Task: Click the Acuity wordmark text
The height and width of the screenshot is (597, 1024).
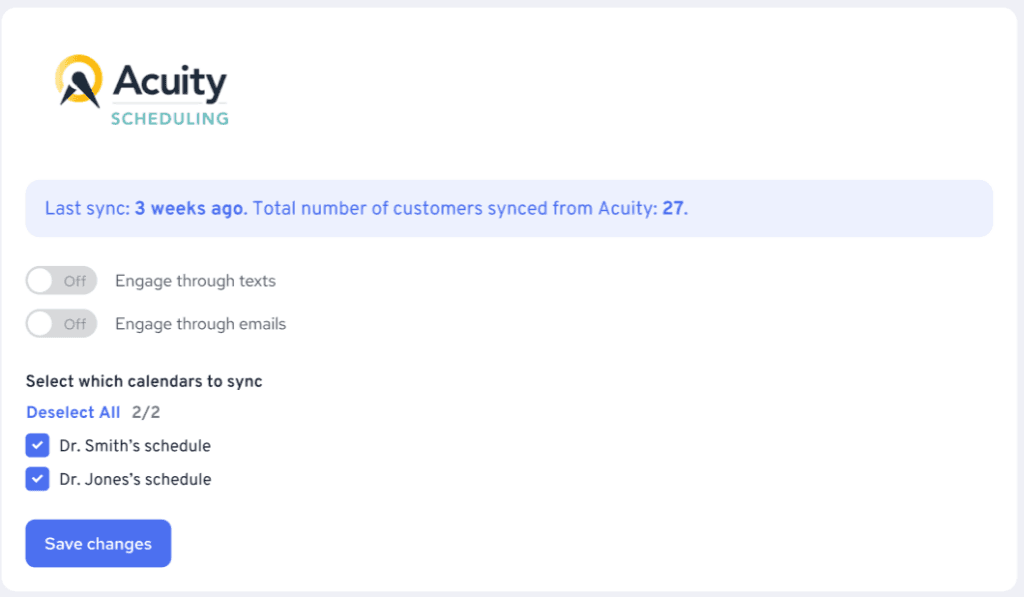Action: (170, 82)
